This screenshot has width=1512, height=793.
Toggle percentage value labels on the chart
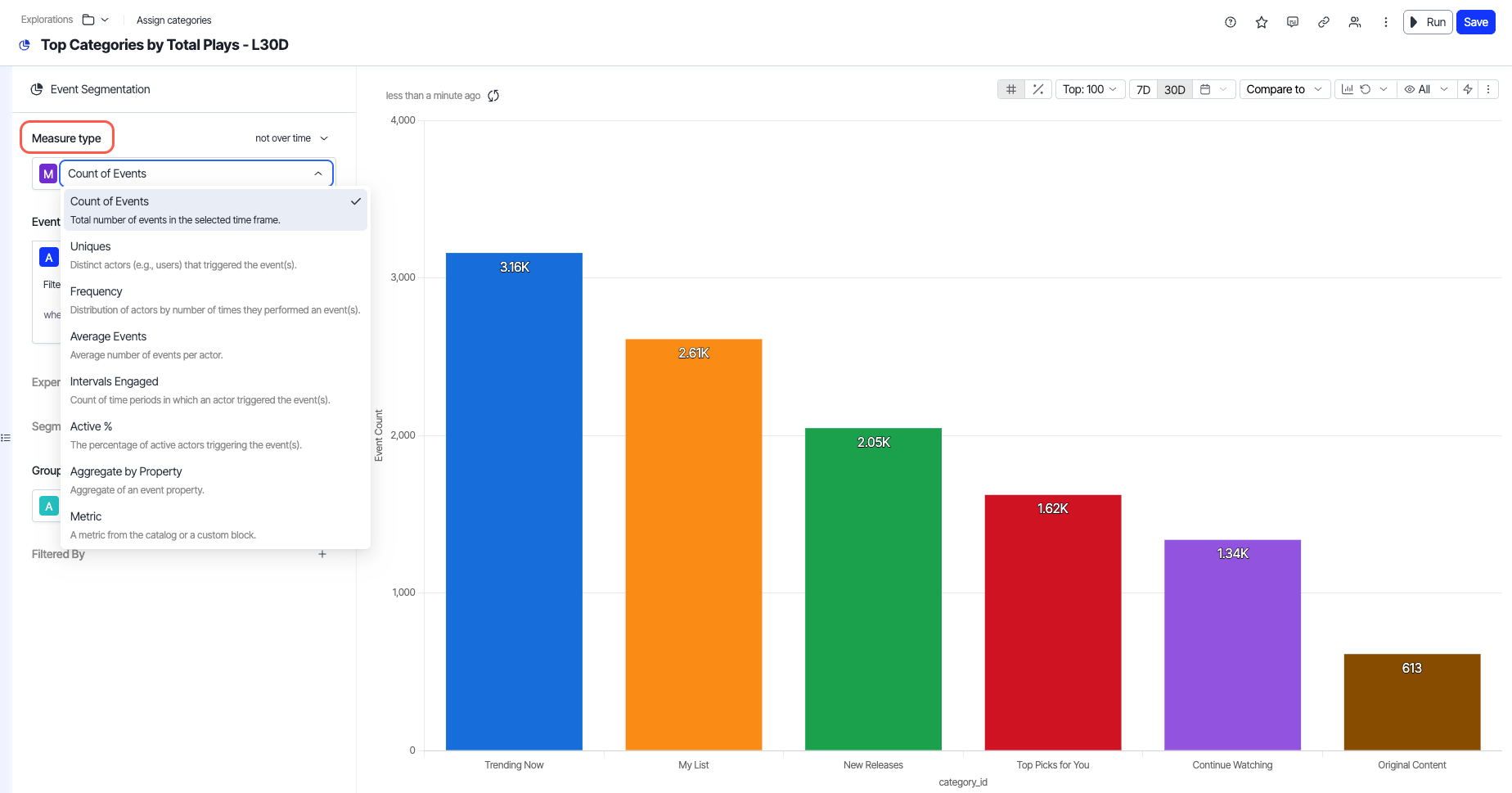(1037, 89)
